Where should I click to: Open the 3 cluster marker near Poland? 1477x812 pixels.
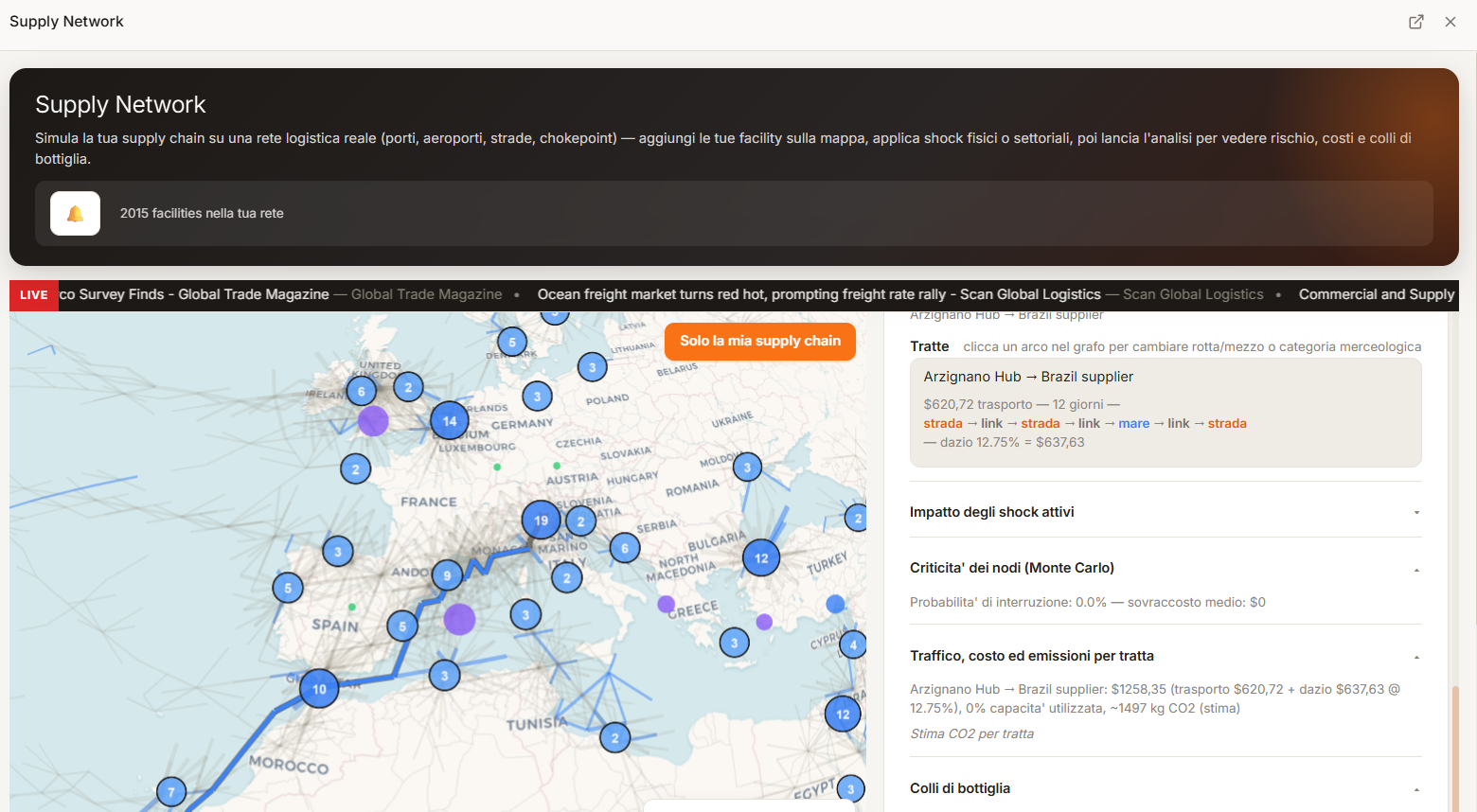click(537, 397)
